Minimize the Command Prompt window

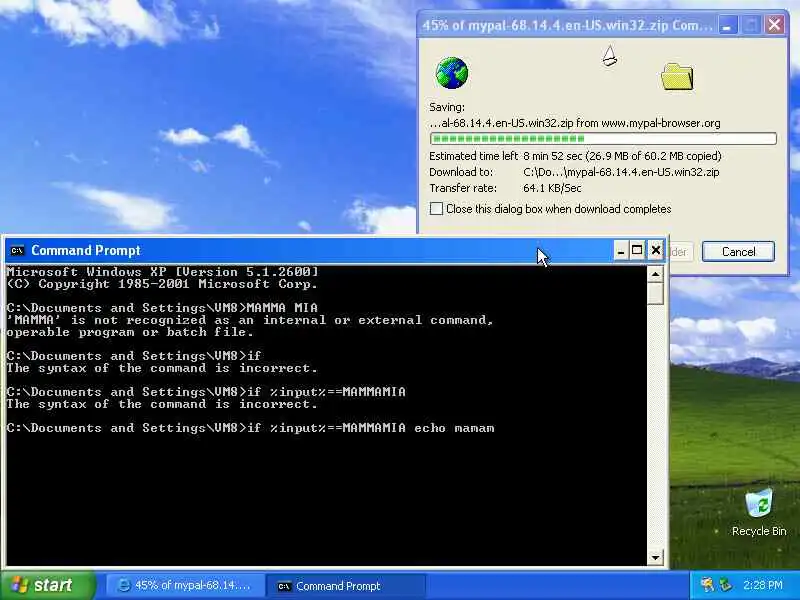[x=620, y=251]
